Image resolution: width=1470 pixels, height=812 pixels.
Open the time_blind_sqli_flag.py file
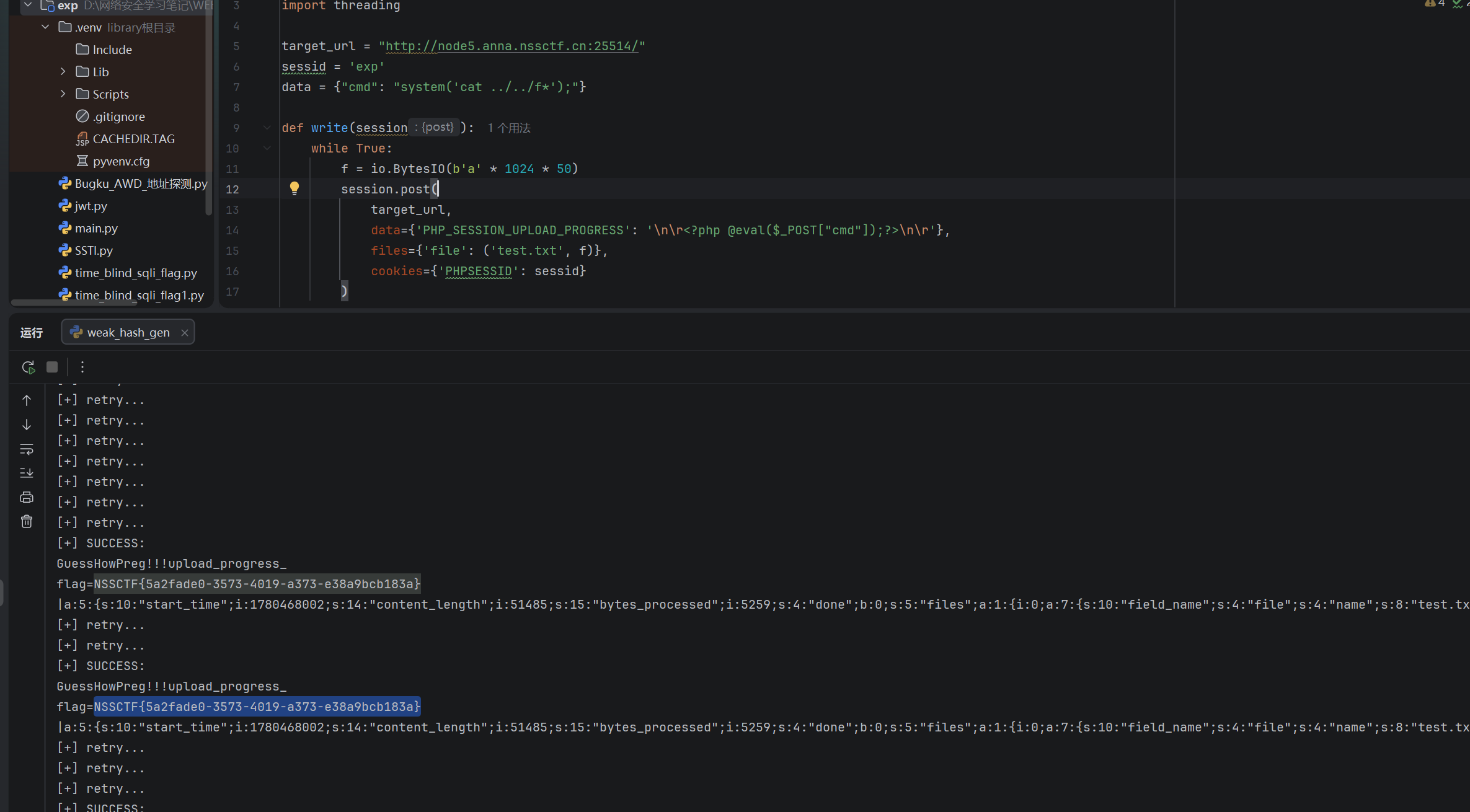click(136, 273)
